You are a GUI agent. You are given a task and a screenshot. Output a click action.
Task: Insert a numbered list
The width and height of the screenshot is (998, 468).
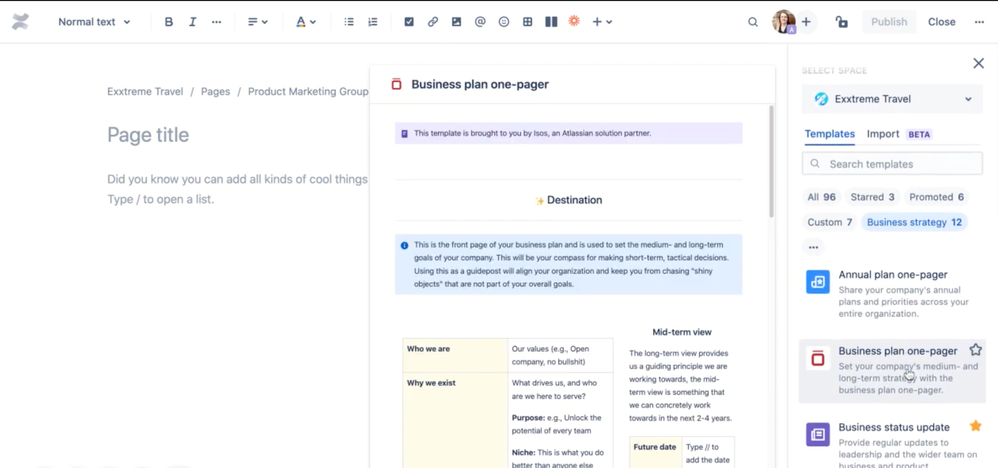[373, 22]
